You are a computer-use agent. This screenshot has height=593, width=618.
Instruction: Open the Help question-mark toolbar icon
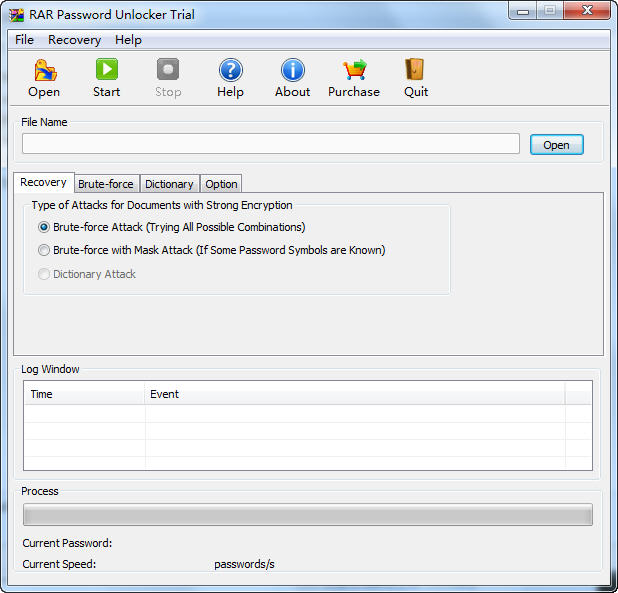pos(231,70)
